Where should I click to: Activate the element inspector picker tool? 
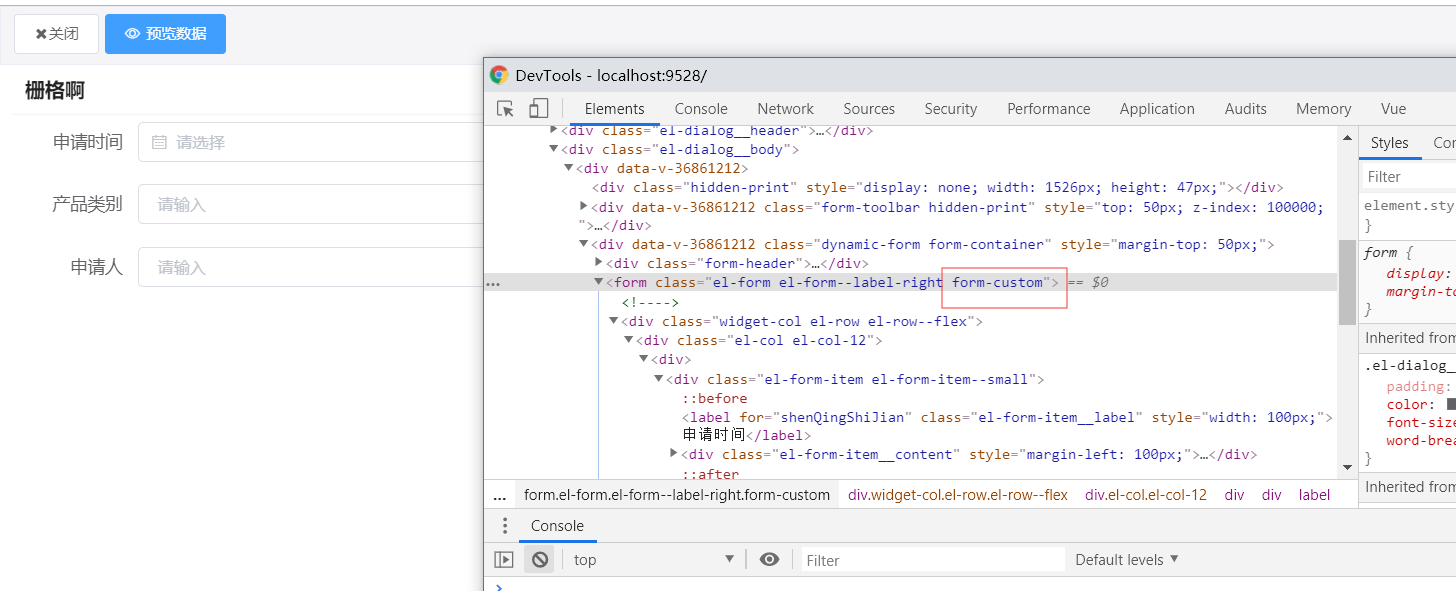tap(505, 109)
